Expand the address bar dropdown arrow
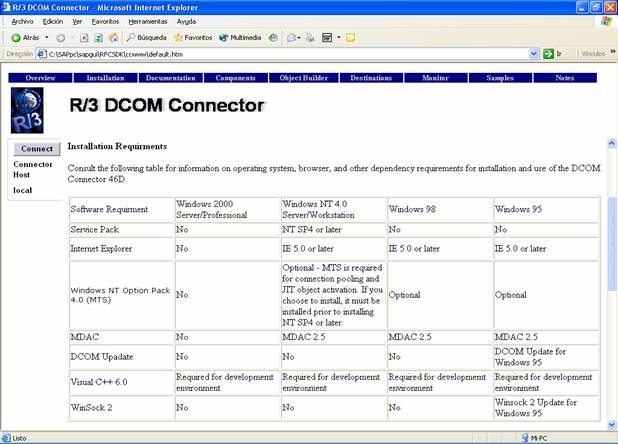Viewport: 618px width, 444px height. pyautogui.click(x=534, y=54)
